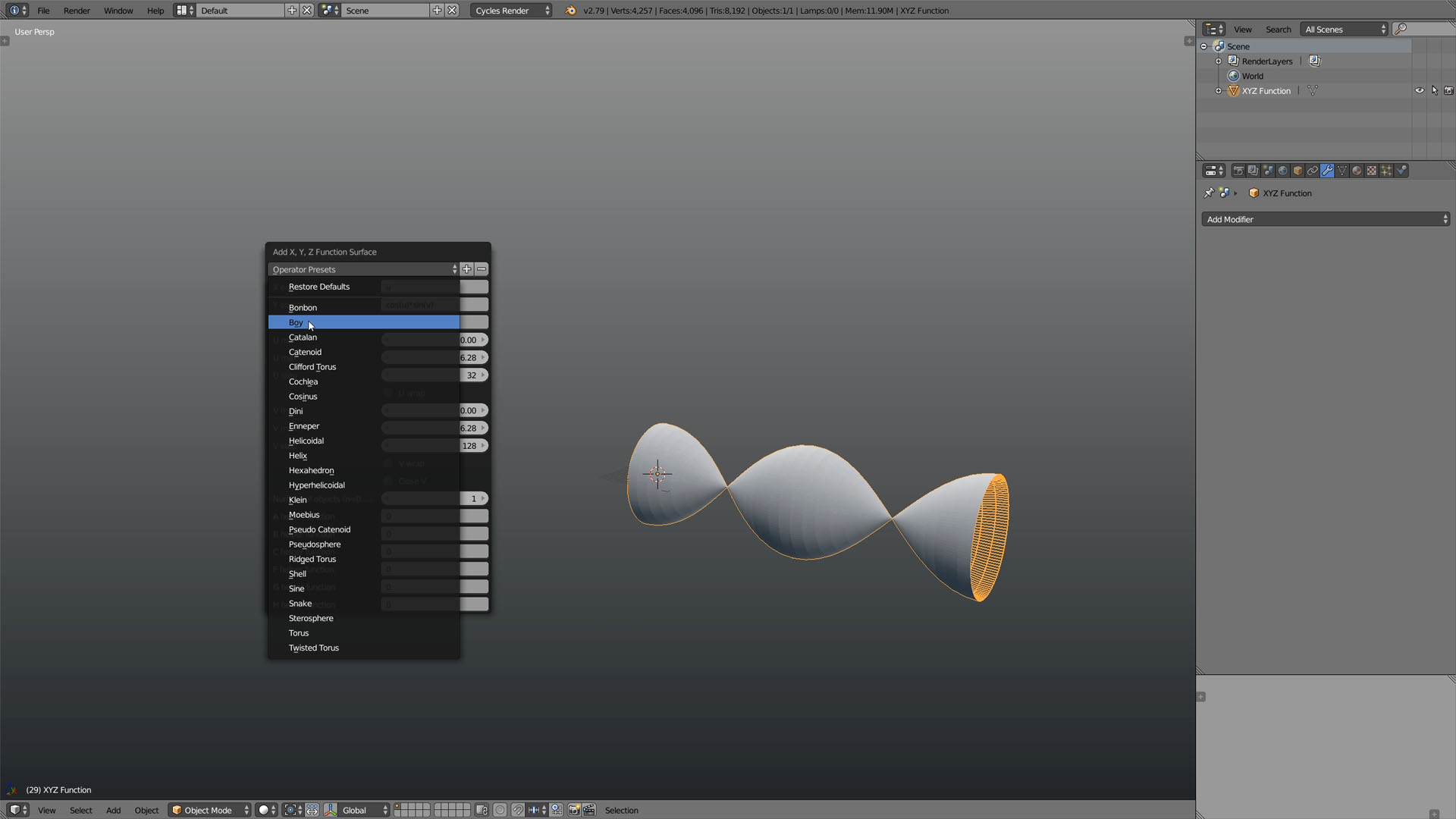Click the Blender logo in the info header
Image resolution: width=1456 pixels, height=819 pixels.
(x=570, y=11)
